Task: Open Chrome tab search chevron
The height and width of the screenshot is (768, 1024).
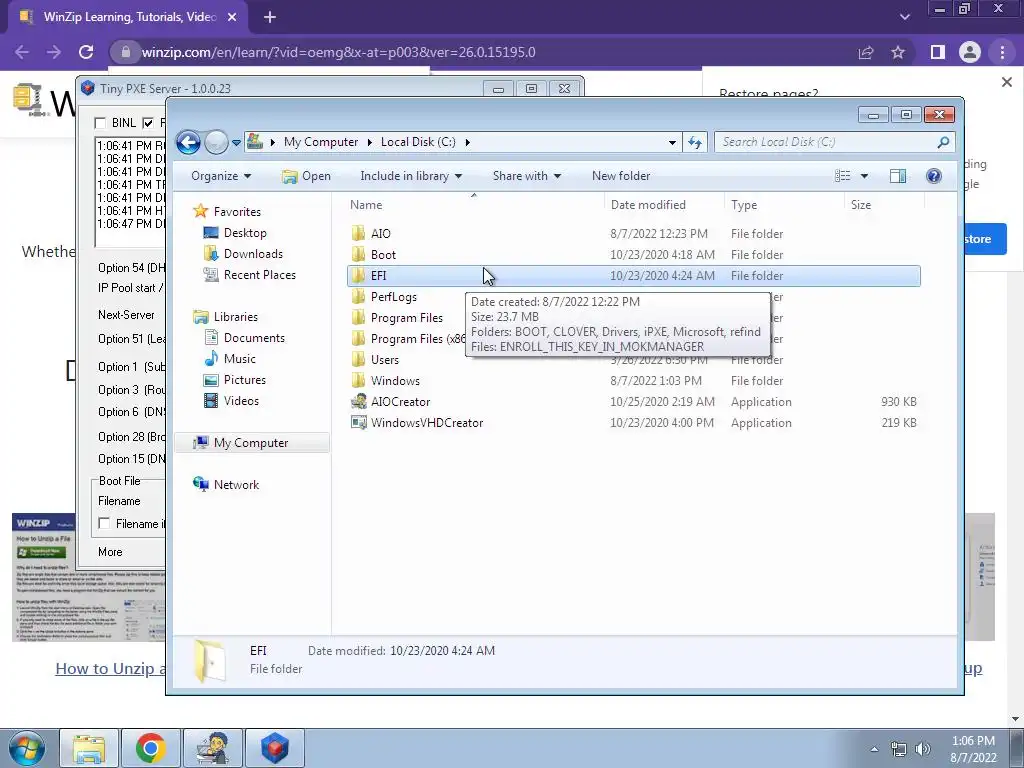Action: 904,17
